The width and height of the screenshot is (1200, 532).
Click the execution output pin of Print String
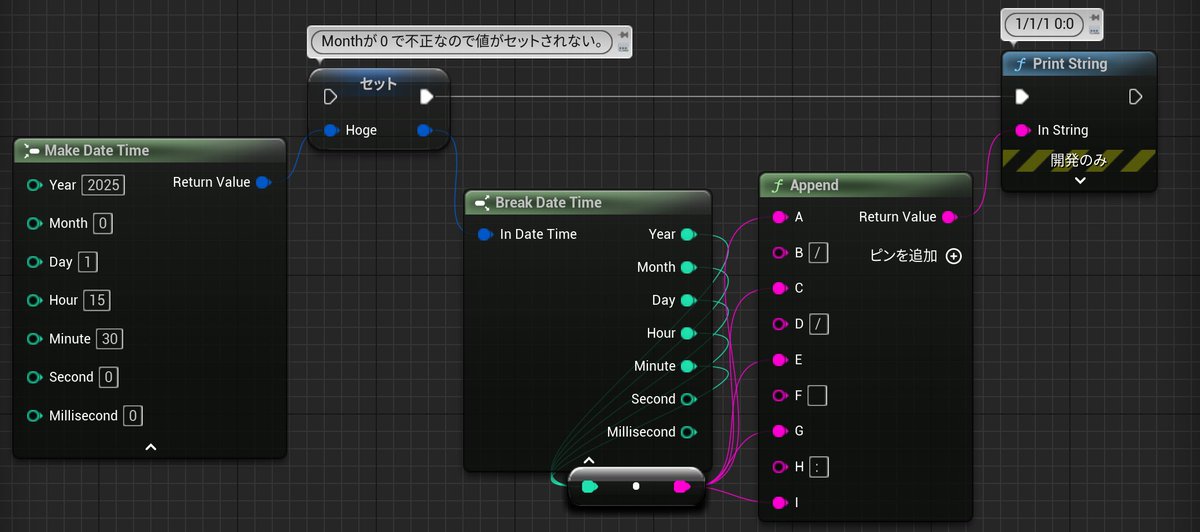pos(1136,97)
